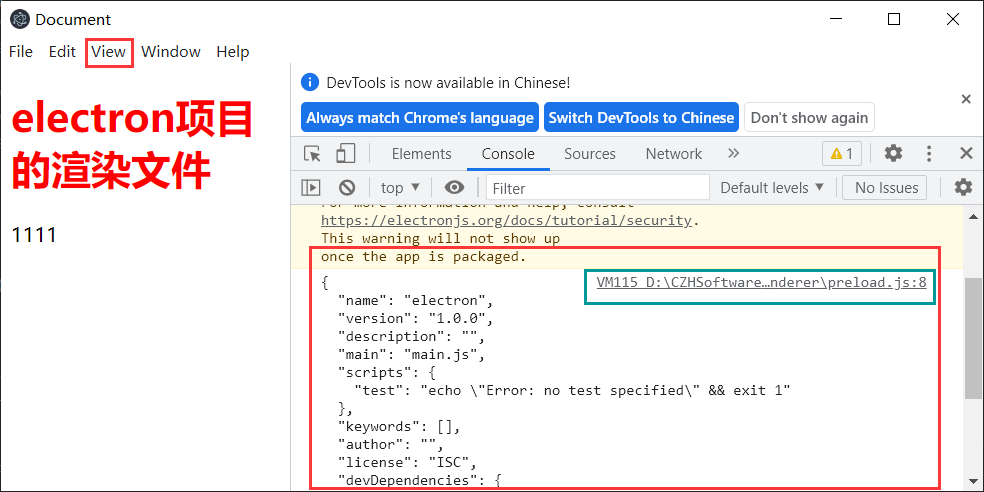Image resolution: width=984 pixels, height=492 pixels.
Task: Switch to the Sources tab
Action: [589, 154]
